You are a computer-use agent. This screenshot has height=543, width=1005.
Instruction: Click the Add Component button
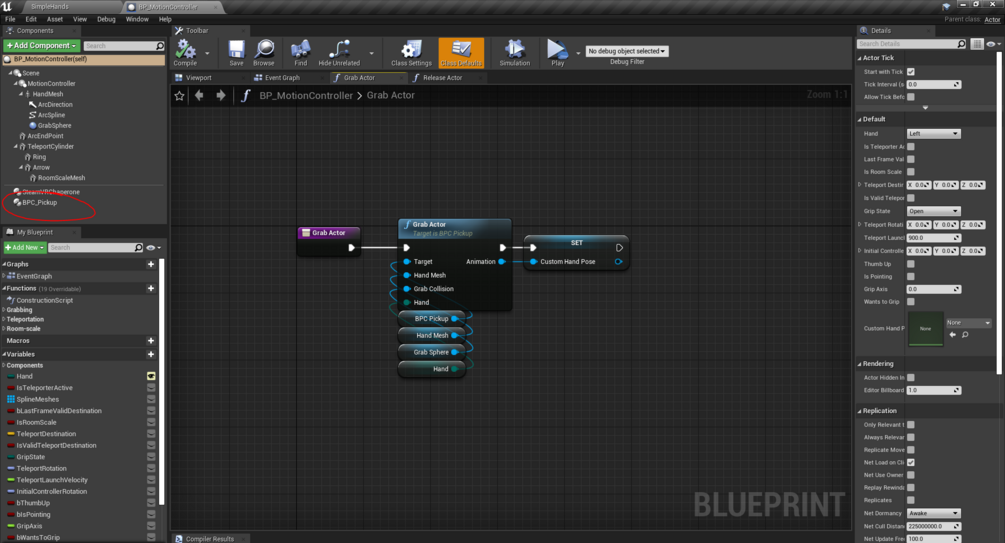[42, 46]
